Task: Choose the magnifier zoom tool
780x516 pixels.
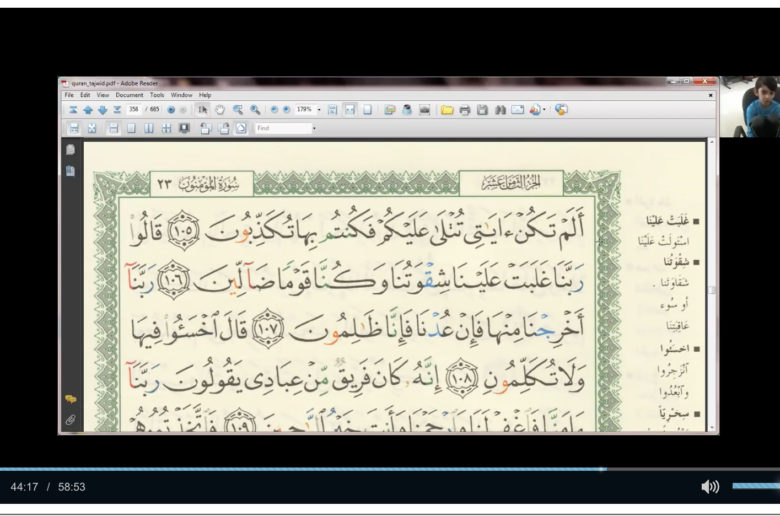Action: click(x=255, y=110)
